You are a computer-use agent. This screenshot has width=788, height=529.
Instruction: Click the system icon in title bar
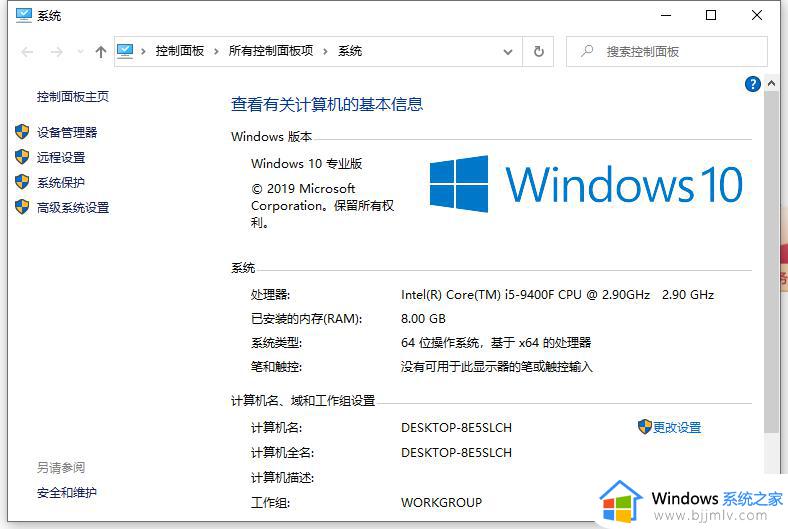[x=24, y=16]
